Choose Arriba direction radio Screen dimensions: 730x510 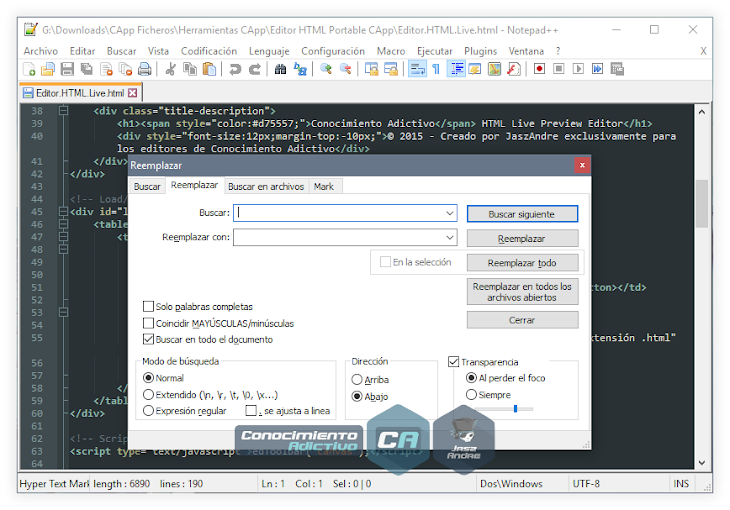(357, 380)
